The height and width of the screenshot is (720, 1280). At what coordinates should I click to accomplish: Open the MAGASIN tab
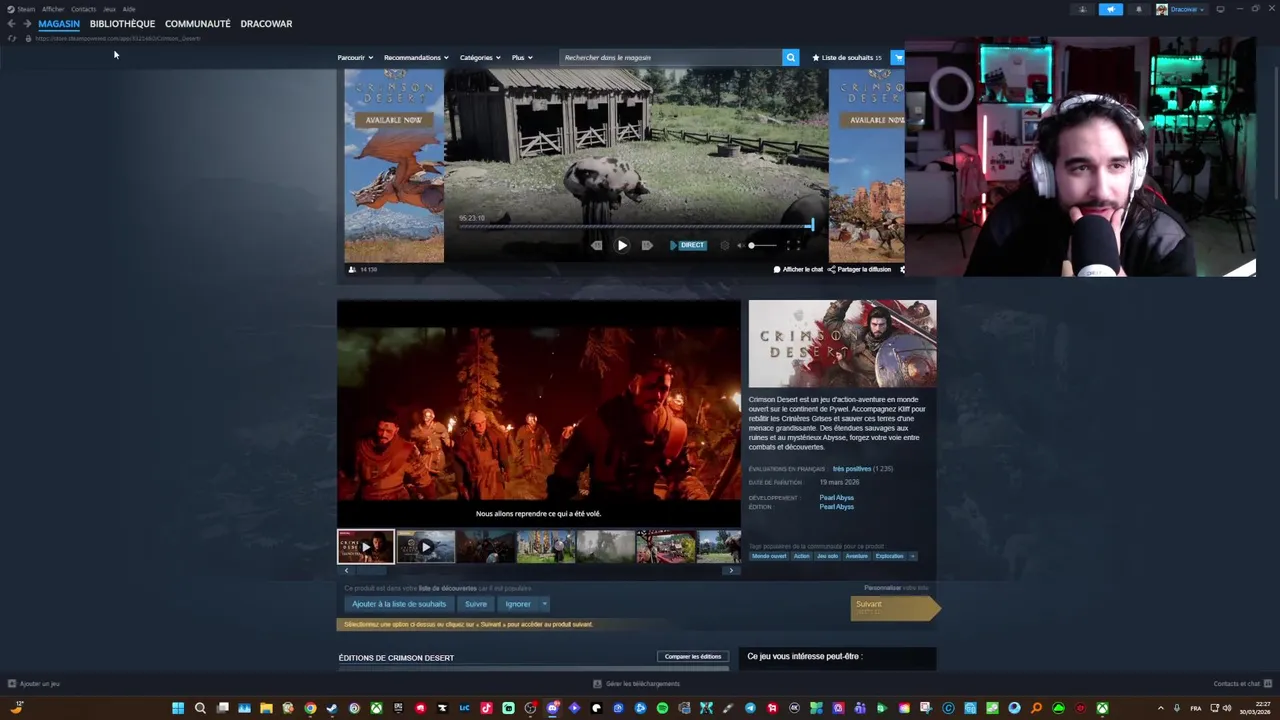tap(59, 23)
